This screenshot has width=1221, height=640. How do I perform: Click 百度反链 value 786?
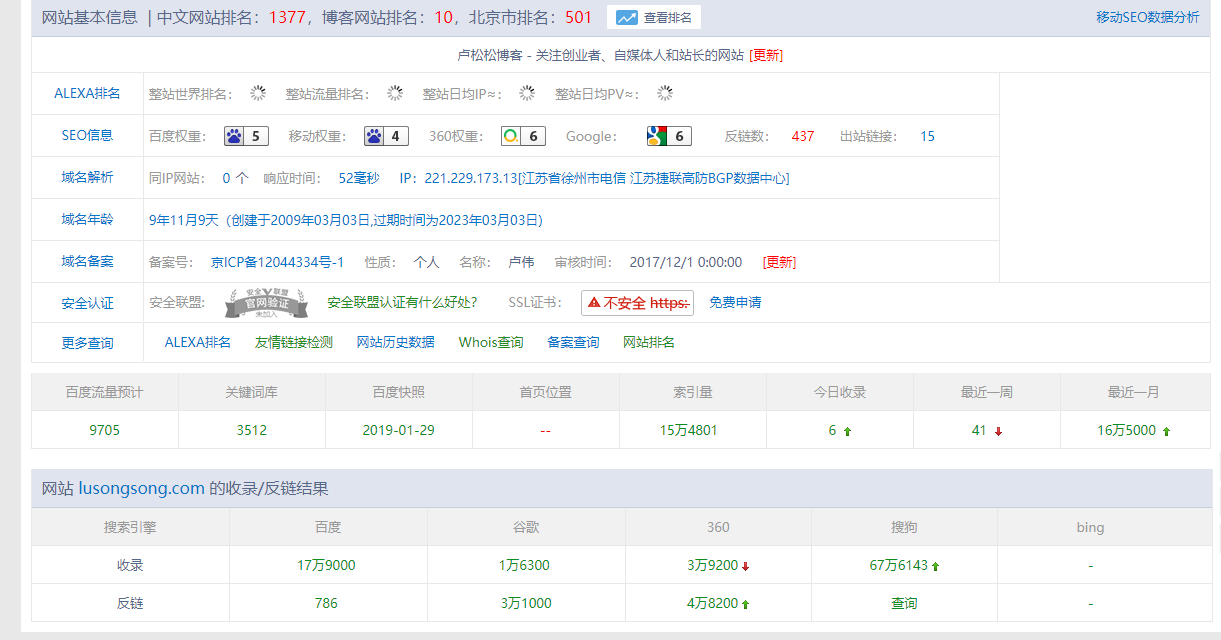[326, 603]
